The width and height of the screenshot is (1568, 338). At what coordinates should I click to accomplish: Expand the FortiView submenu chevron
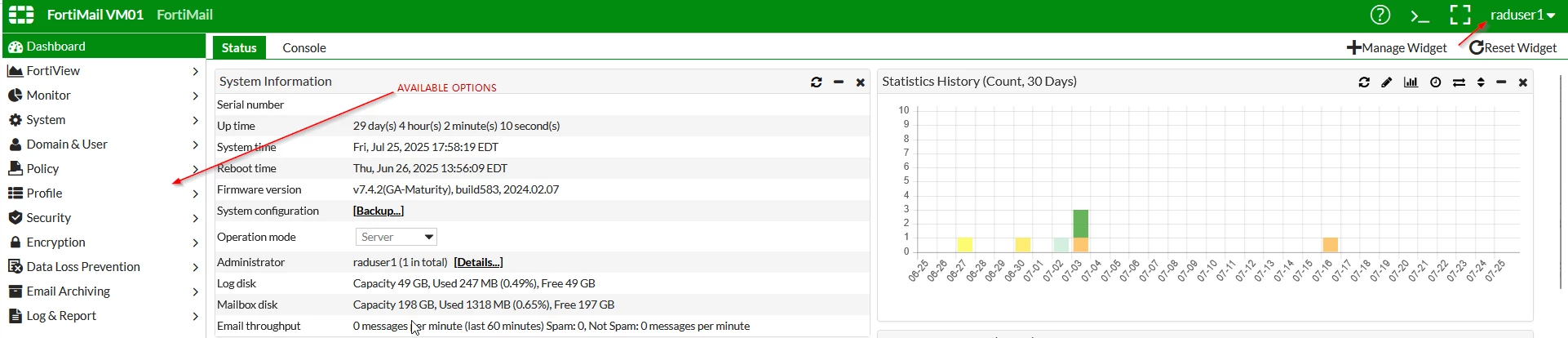click(195, 72)
